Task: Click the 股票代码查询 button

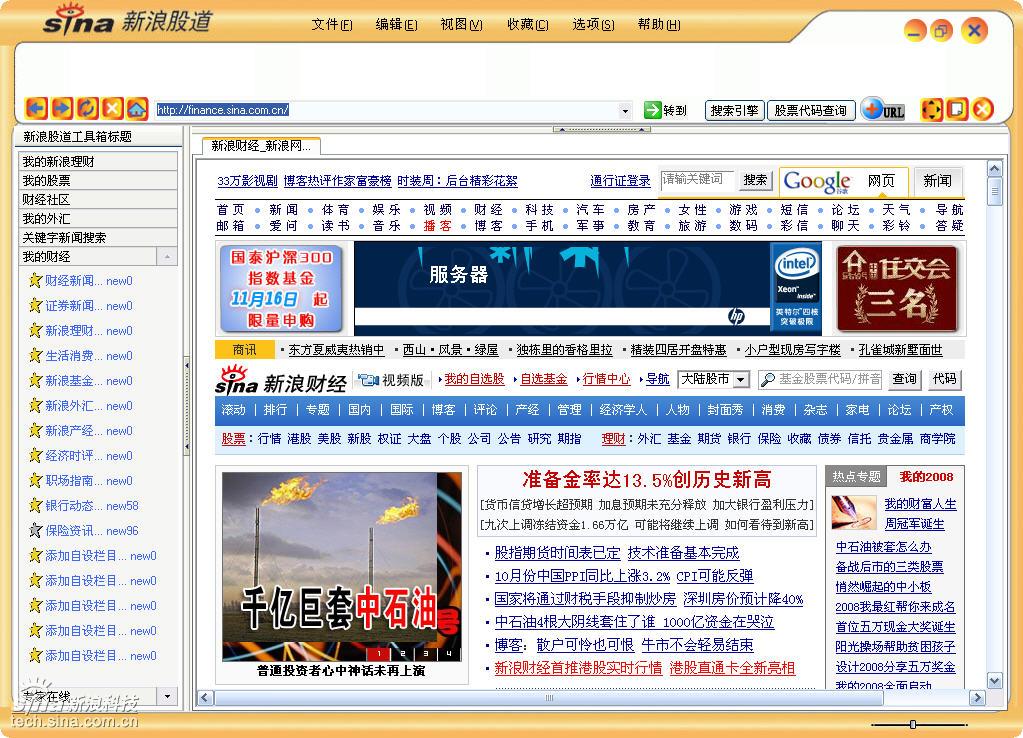Action: [x=810, y=110]
